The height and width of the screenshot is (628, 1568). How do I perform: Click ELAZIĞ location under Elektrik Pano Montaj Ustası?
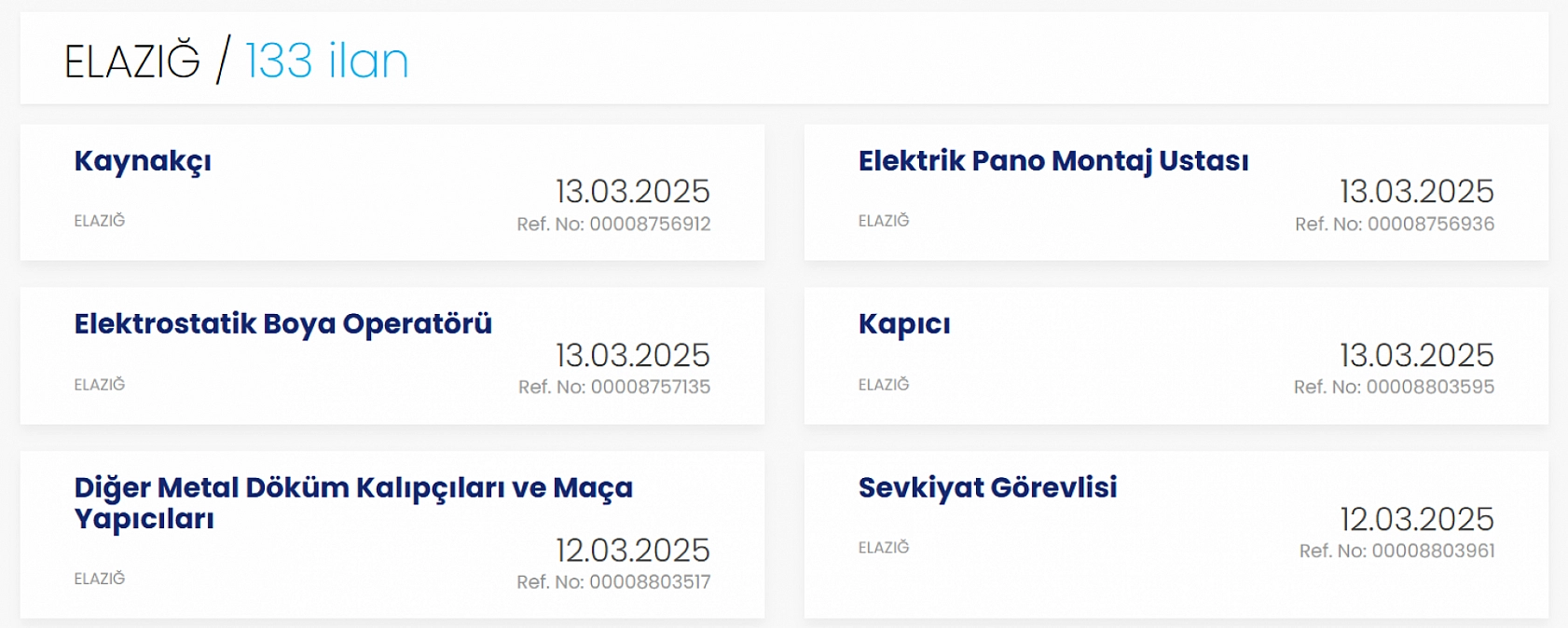point(884,221)
